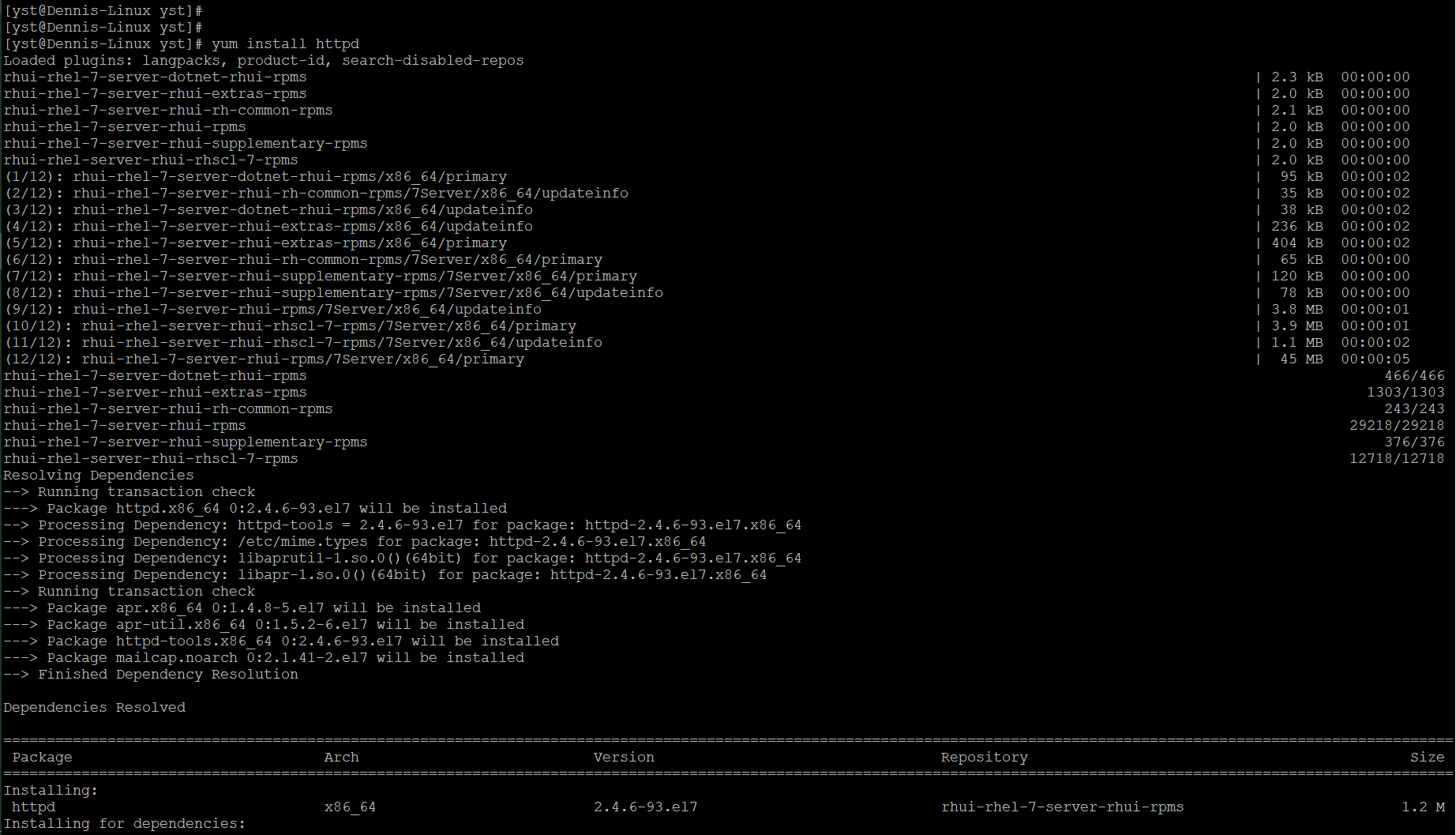
Task: Click the /etc/mime.types dependency line
Action: (355, 541)
